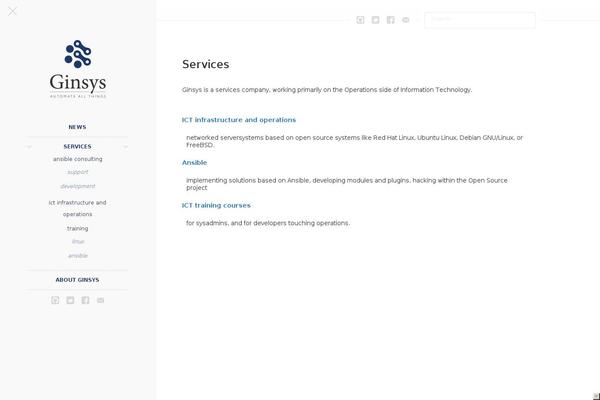Open the News menu item

click(x=77, y=127)
